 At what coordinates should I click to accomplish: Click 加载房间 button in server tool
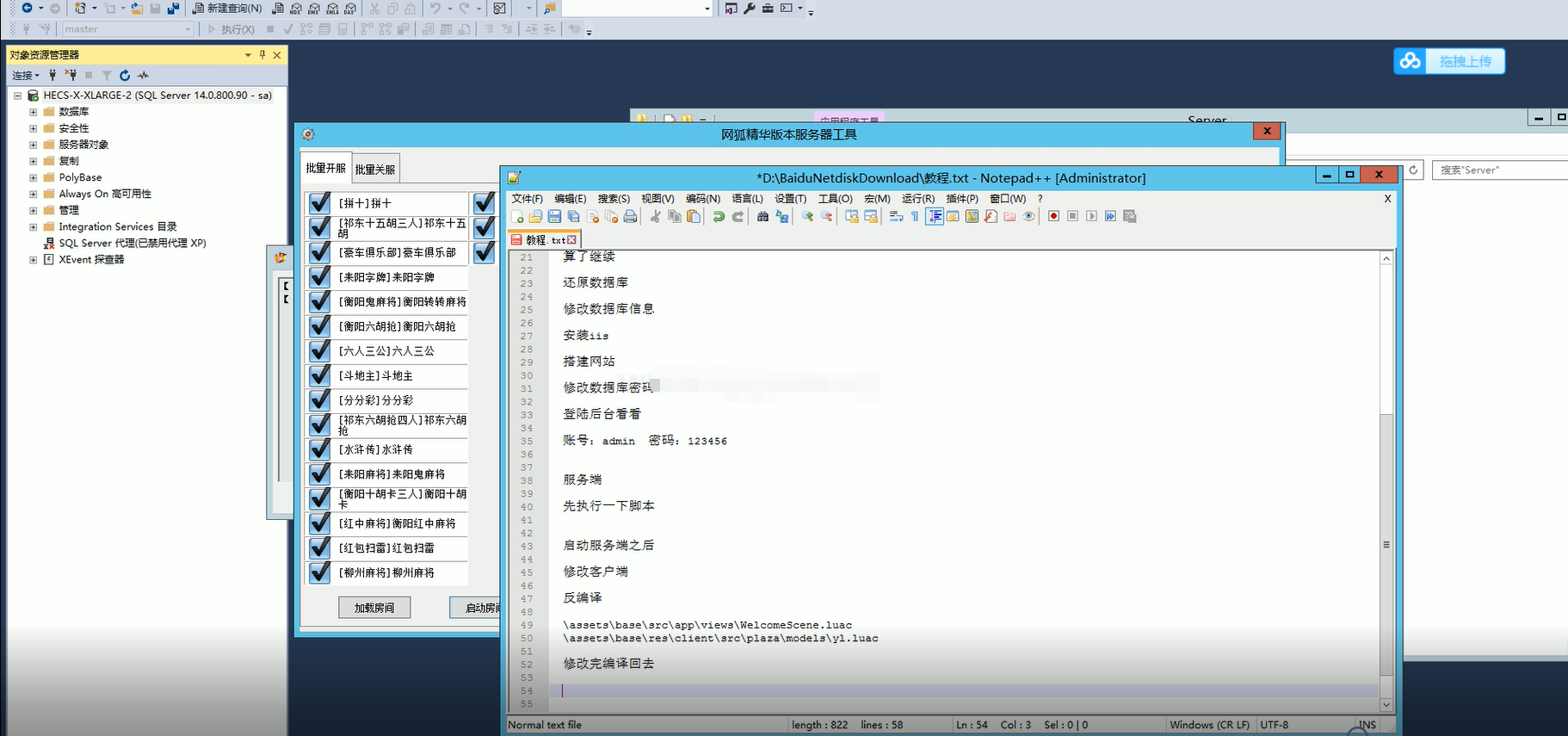click(374, 608)
